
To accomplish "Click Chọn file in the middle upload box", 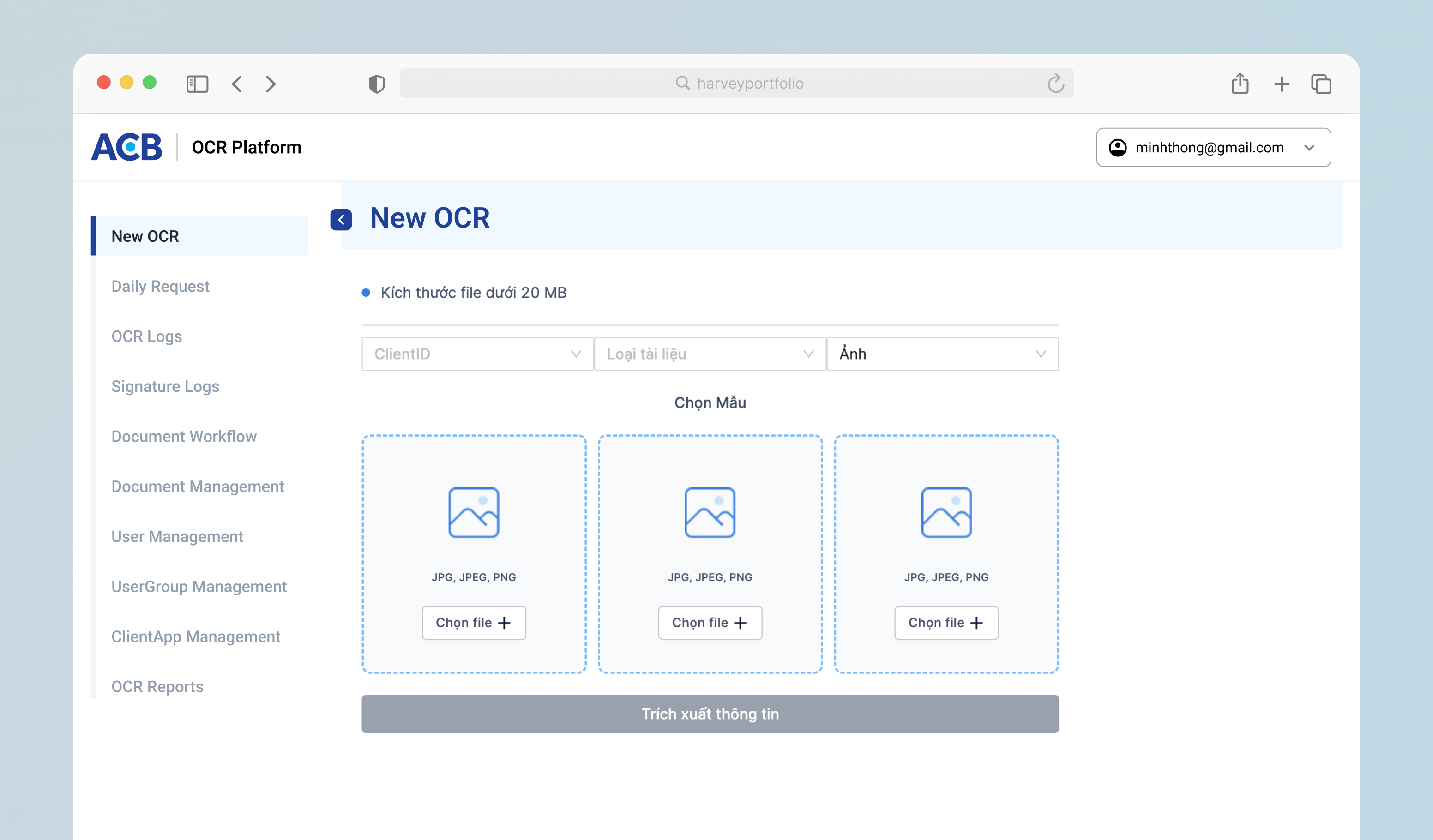I will pyautogui.click(x=710, y=623).
